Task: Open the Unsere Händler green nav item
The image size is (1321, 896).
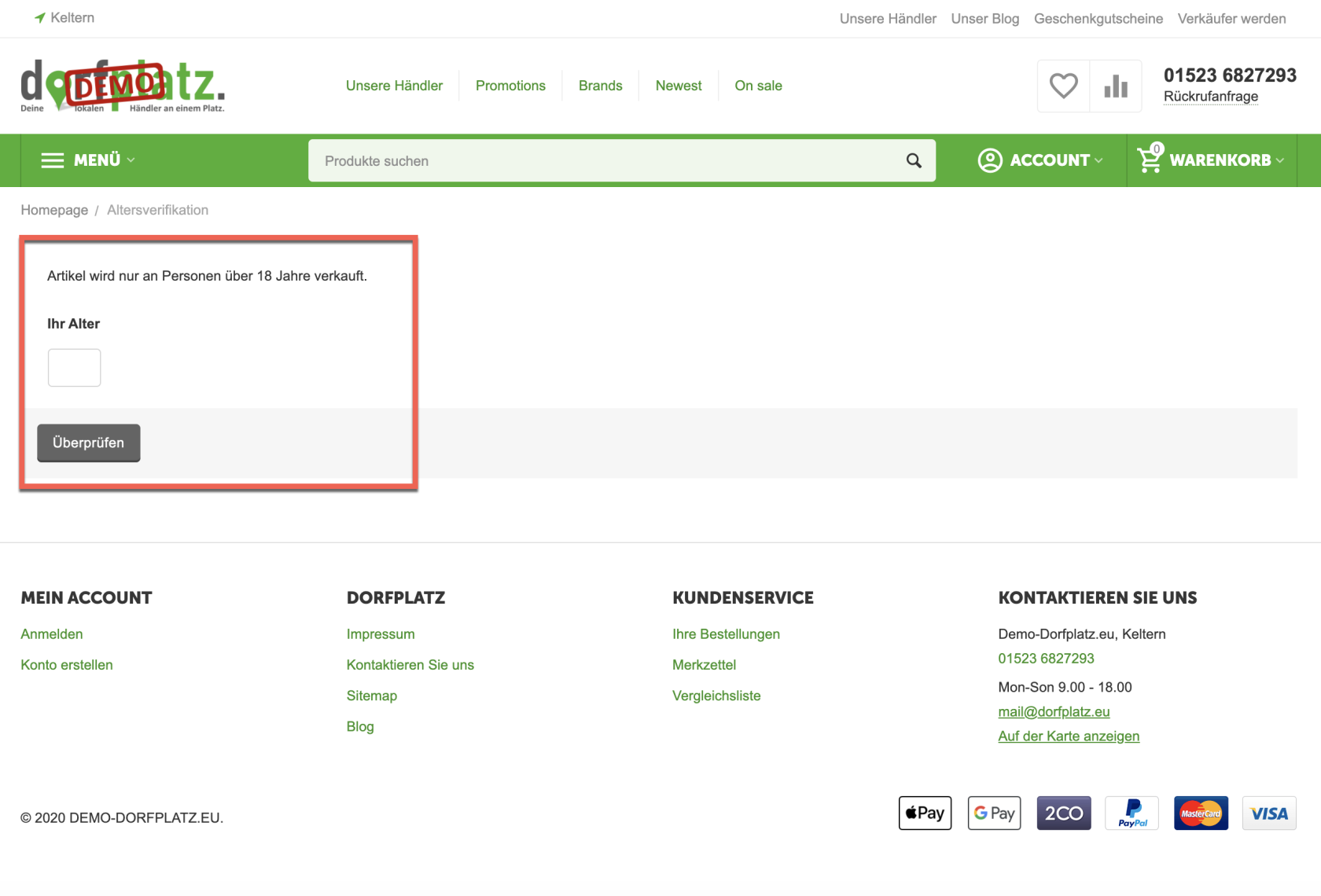Action: pos(394,86)
